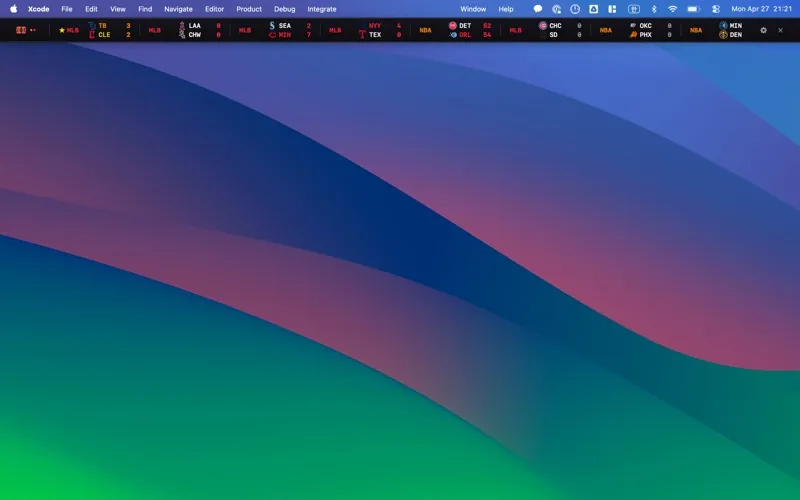Open the Google Drive menu bar icon
Image resolution: width=800 pixels, height=500 pixels.
(593, 9)
